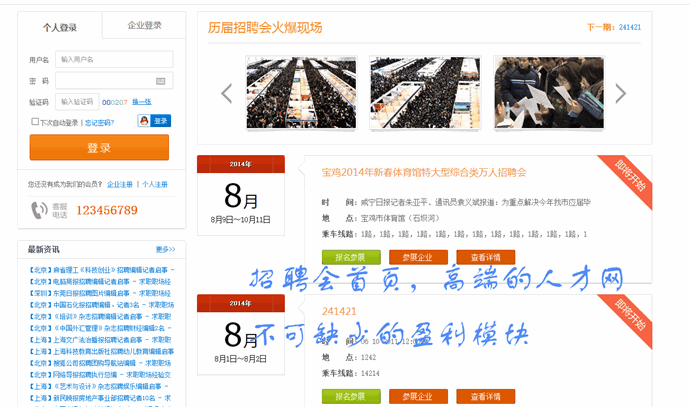
Task: Enable the 下次自动登录 checkbox
Action: tap(35, 122)
